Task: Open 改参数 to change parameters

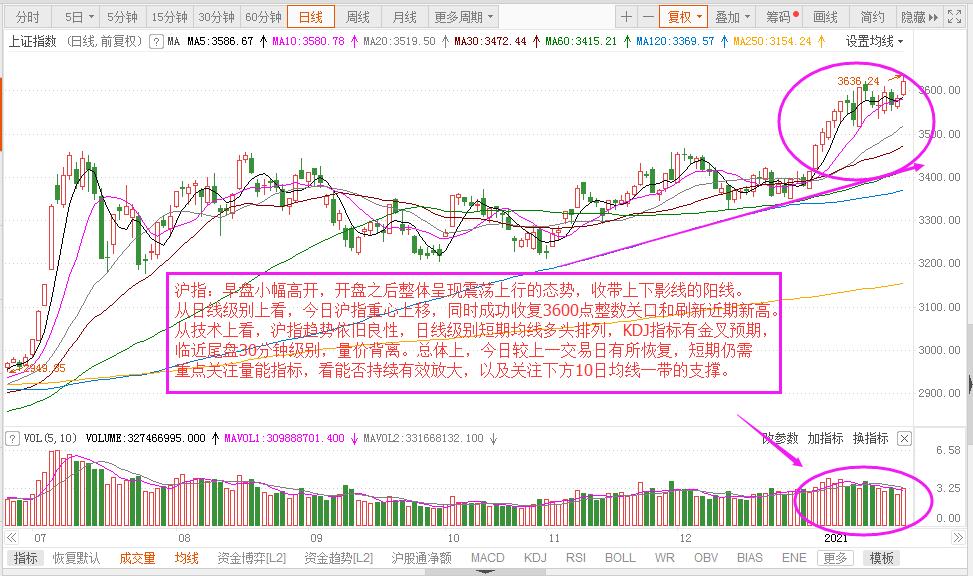Action: [781, 438]
